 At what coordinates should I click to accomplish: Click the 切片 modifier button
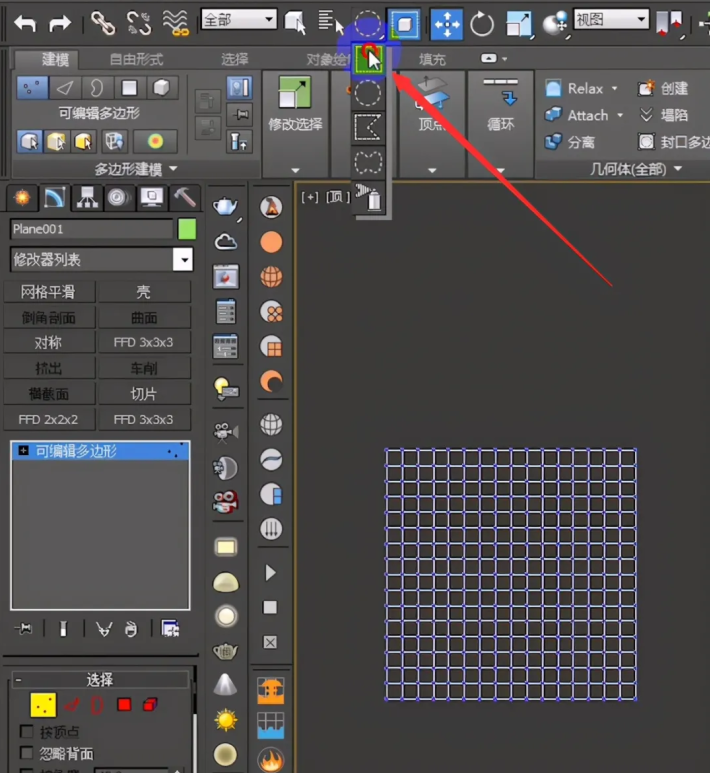tap(144, 394)
